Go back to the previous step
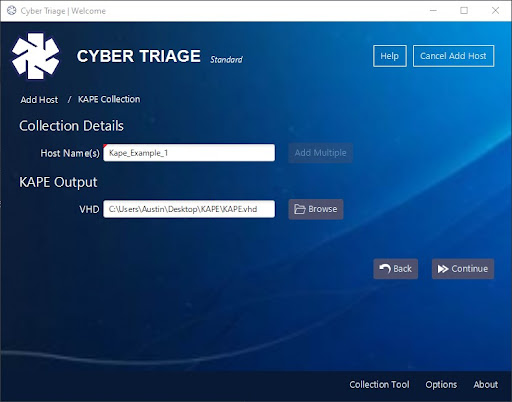512x402 pixels. pyautogui.click(x=396, y=269)
